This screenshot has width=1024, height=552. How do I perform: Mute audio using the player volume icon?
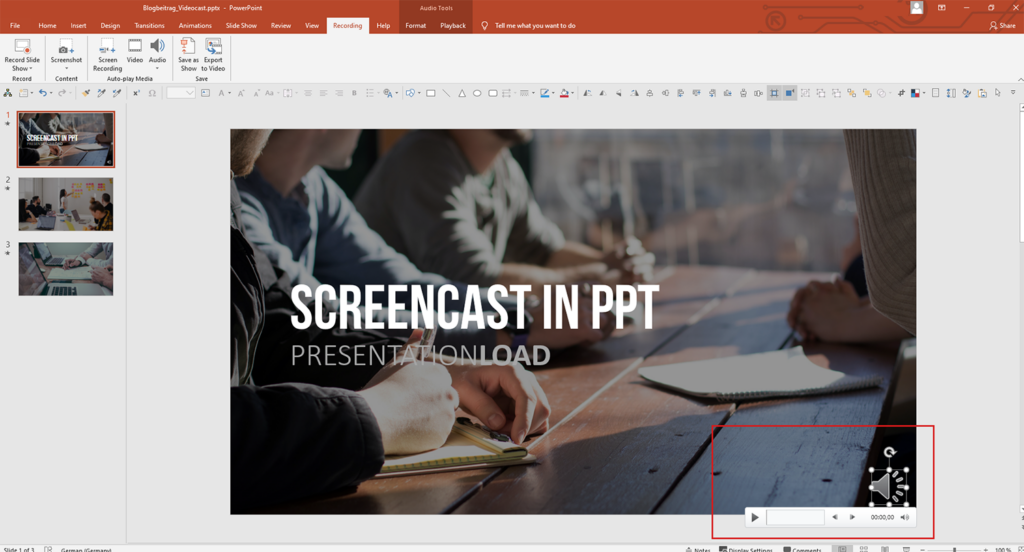click(905, 517)
